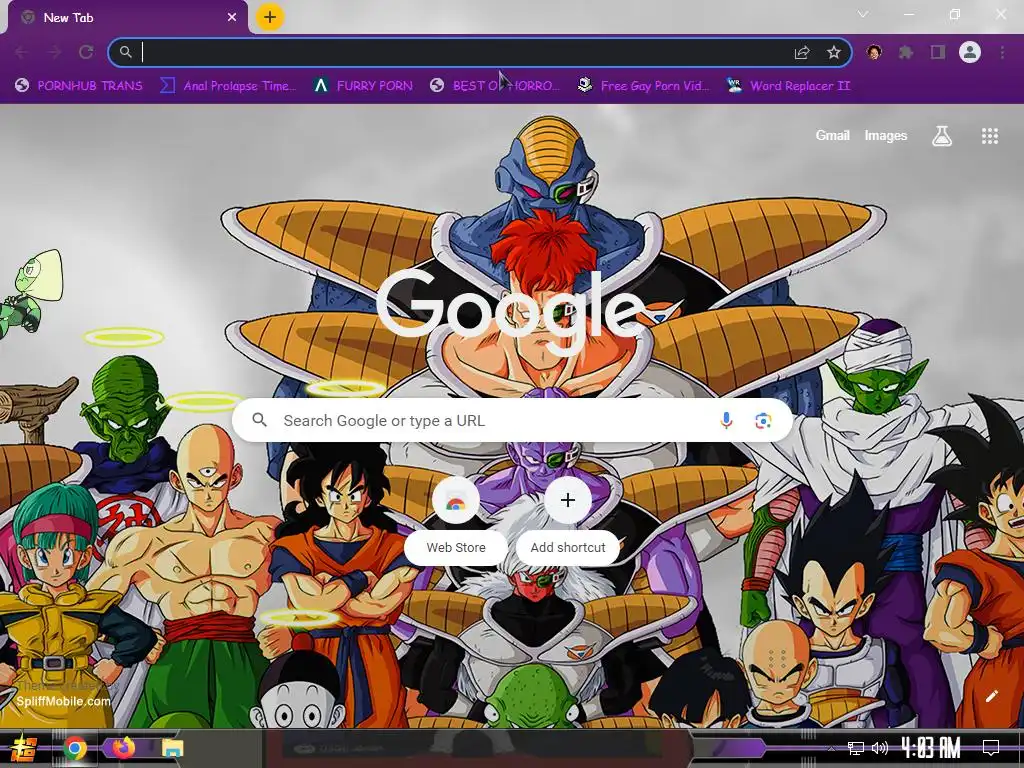Click the SpliffMobile.com theme credit link

[x=63, y=701]
